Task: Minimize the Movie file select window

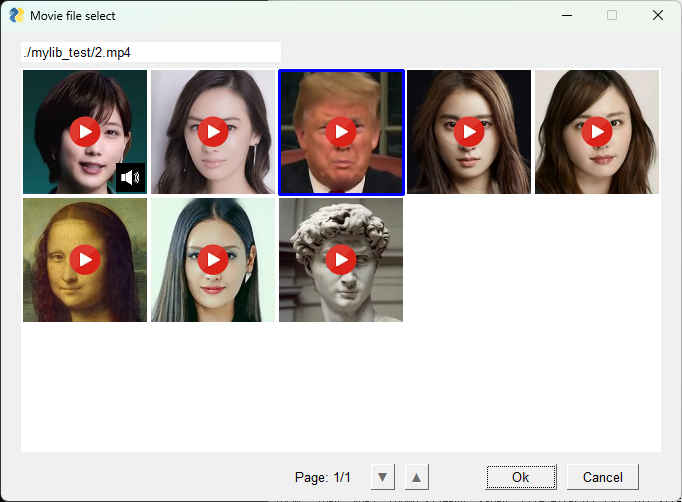Action: click(x=567, y=15)
